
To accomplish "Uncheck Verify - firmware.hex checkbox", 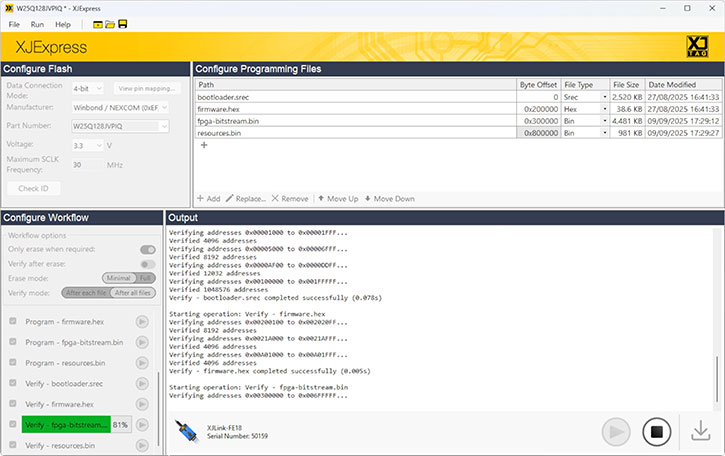I will pos(13,403).
